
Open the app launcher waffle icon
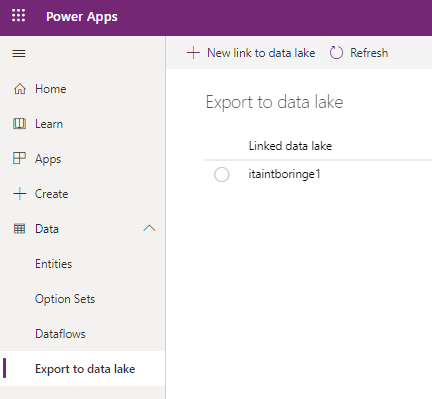point(18,16)
